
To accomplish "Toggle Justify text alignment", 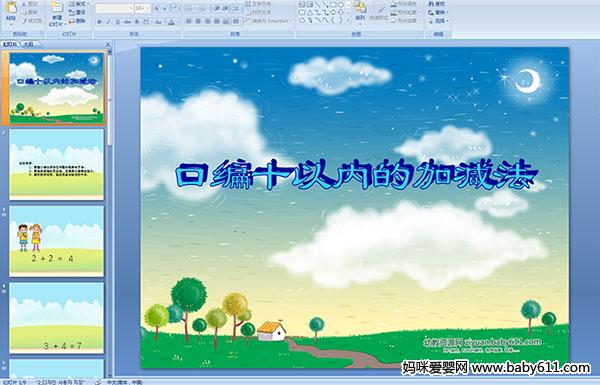I will coord(217,21).
